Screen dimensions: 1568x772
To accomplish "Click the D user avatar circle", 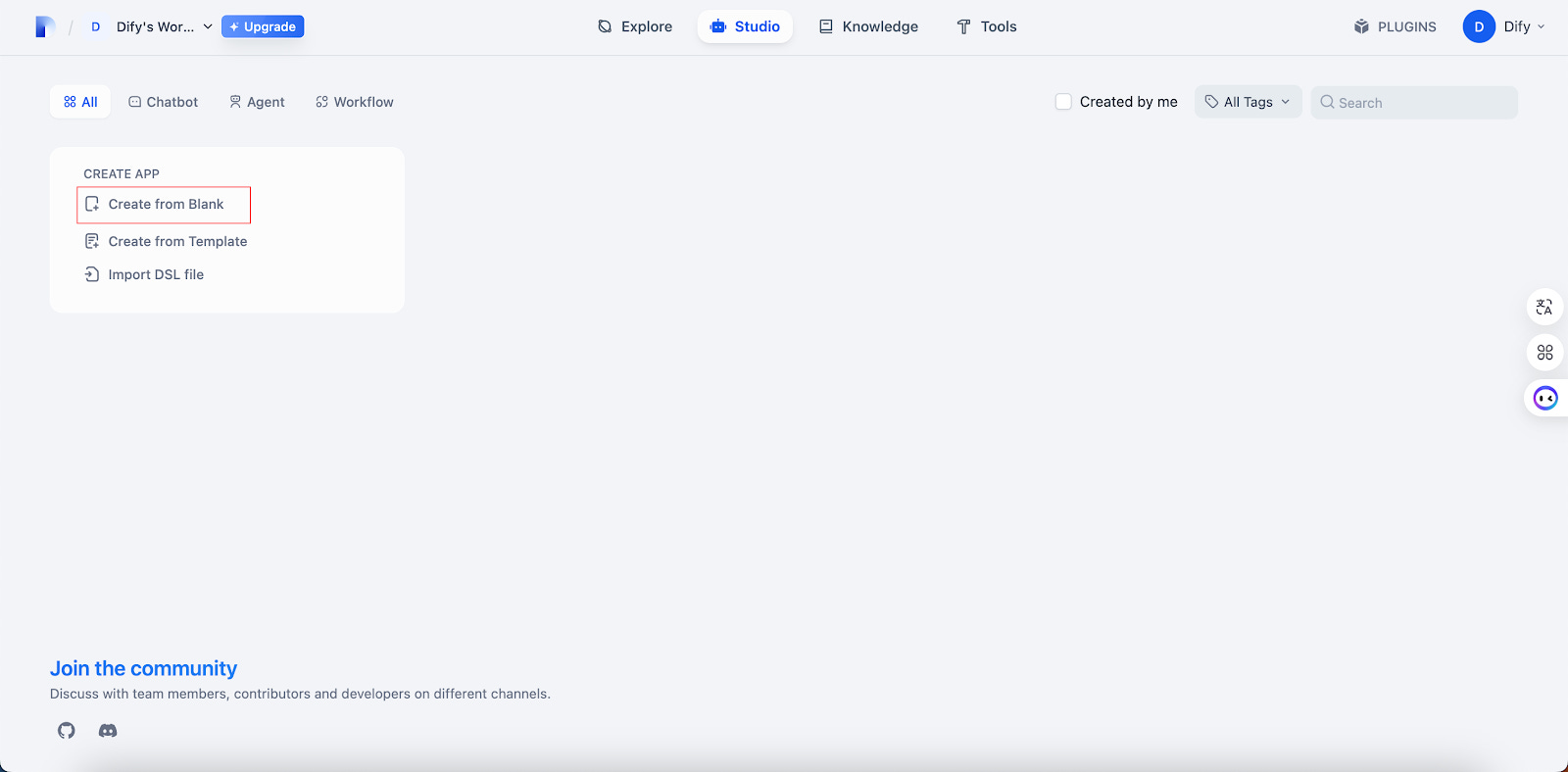I will click(x=1479, y=26).
